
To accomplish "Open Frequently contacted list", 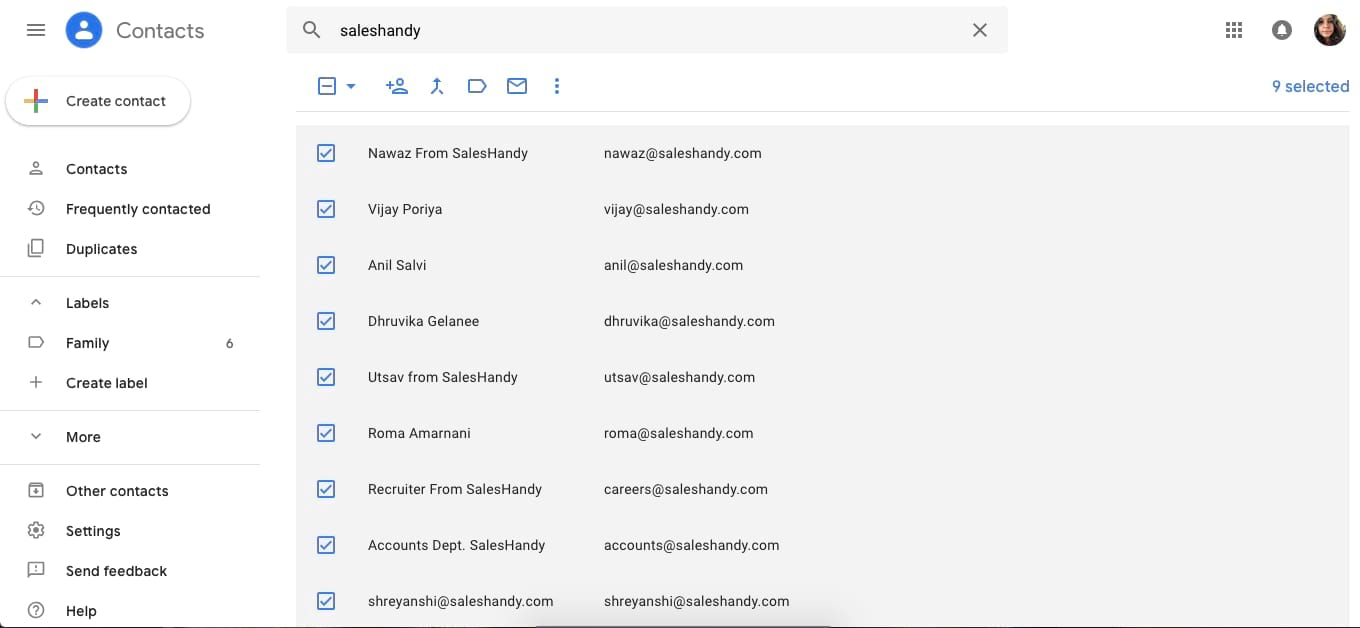I will pos(138,209).
